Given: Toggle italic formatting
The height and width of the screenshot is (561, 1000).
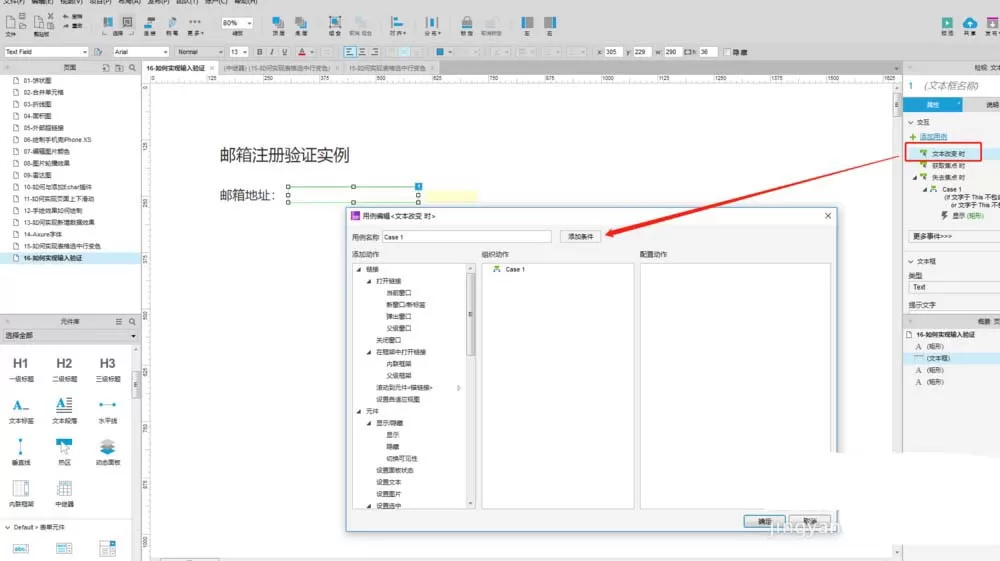Looking at the screenshot, I should pos(272,52).
